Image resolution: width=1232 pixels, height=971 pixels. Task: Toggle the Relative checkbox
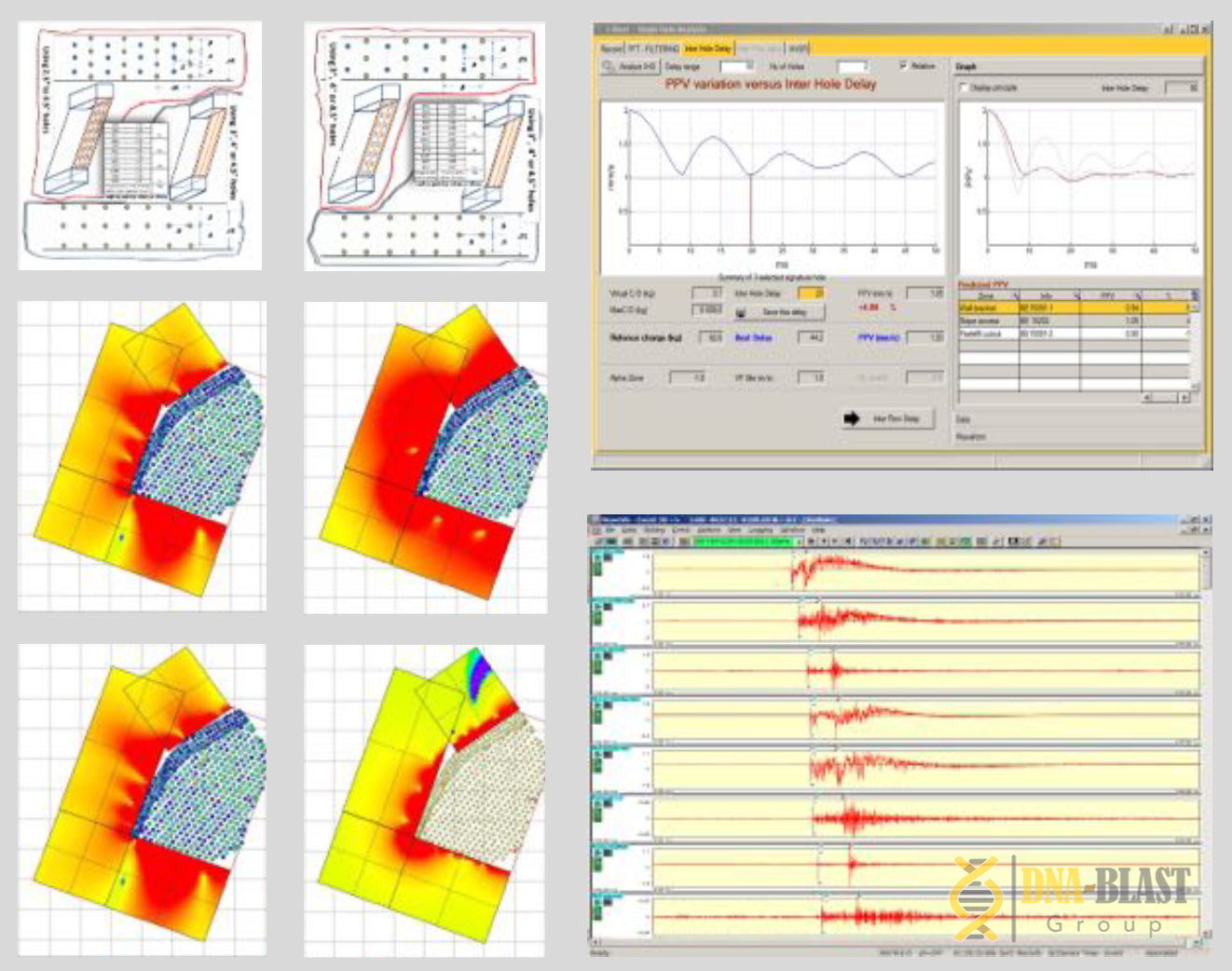[x=903, y=66]
